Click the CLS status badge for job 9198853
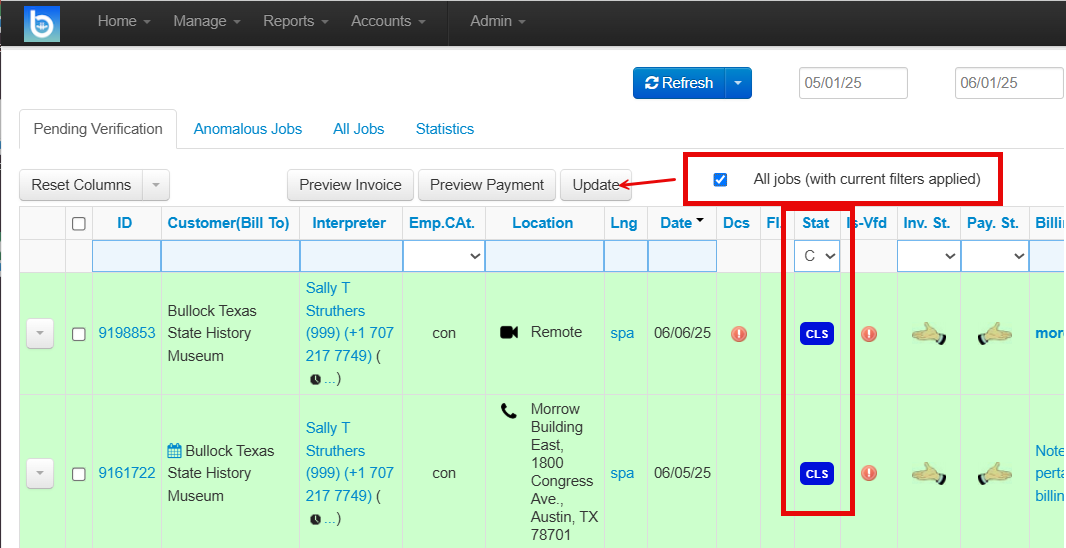1066x548 pixels. coord(816,334)
